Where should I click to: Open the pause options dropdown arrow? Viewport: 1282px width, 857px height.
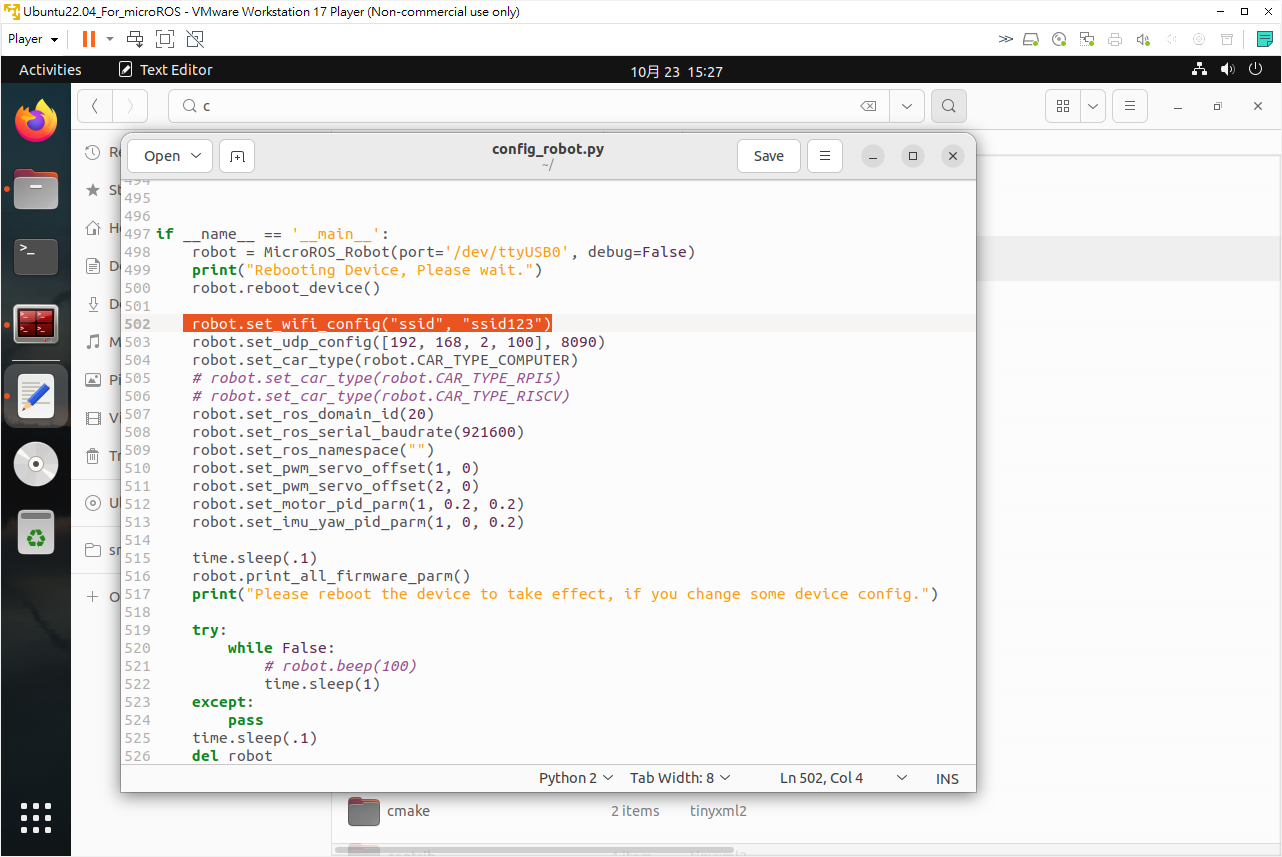point(110,39)
